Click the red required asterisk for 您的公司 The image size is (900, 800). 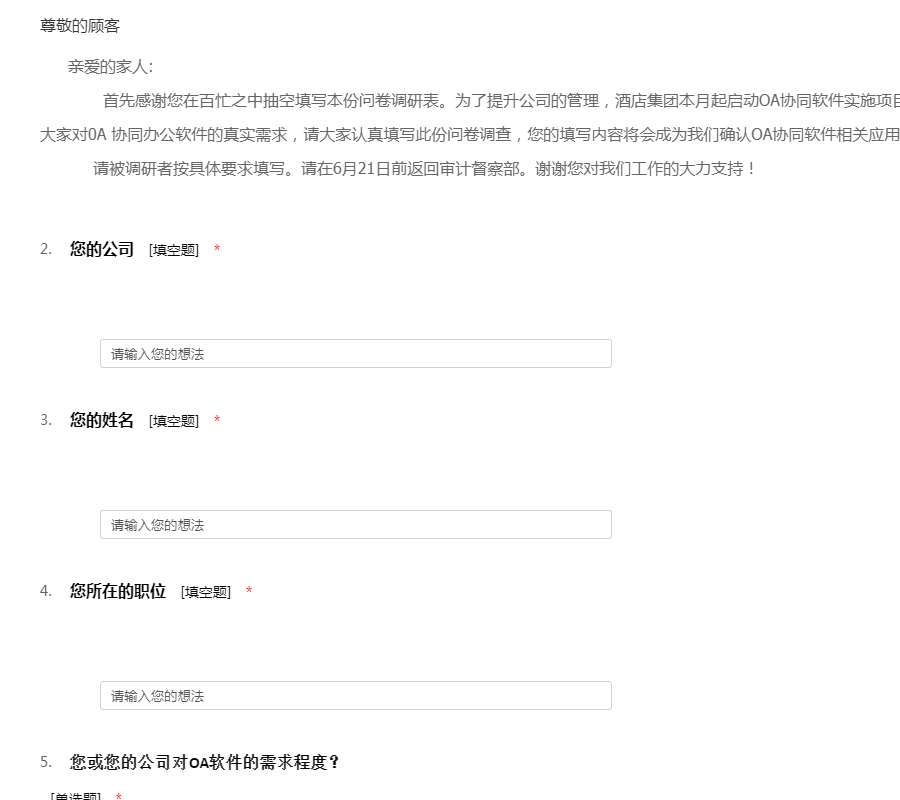pos(217,248)
